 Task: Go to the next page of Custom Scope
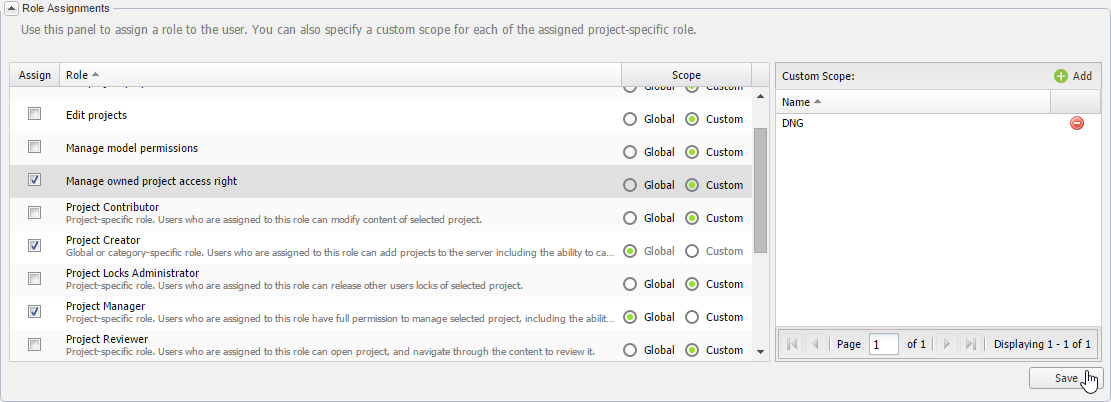pyautogui.click(x=945, y=344)
